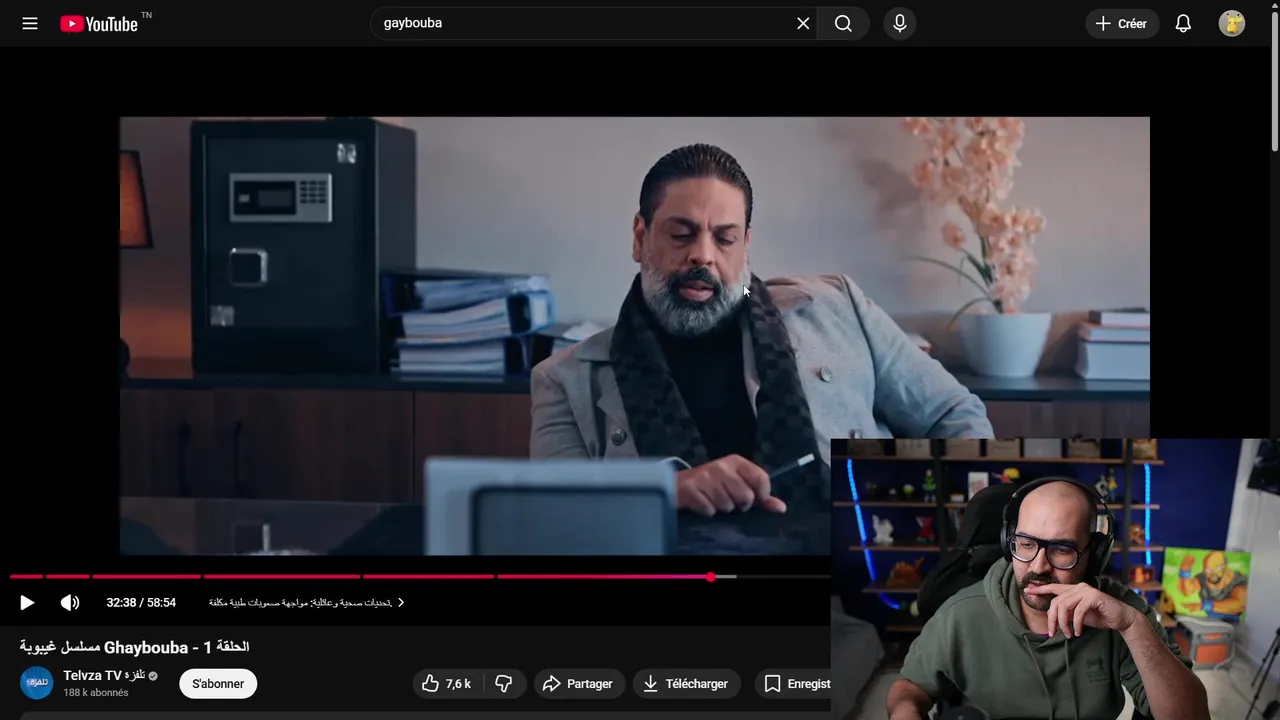Like the video showing 7,6 k

pos(447,683)
